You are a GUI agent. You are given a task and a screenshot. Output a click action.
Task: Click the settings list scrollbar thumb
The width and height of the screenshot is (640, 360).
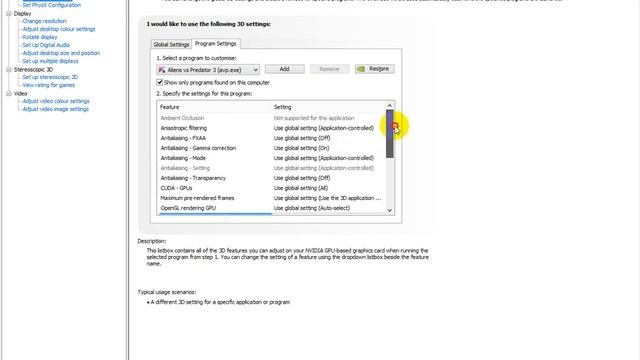390,133
